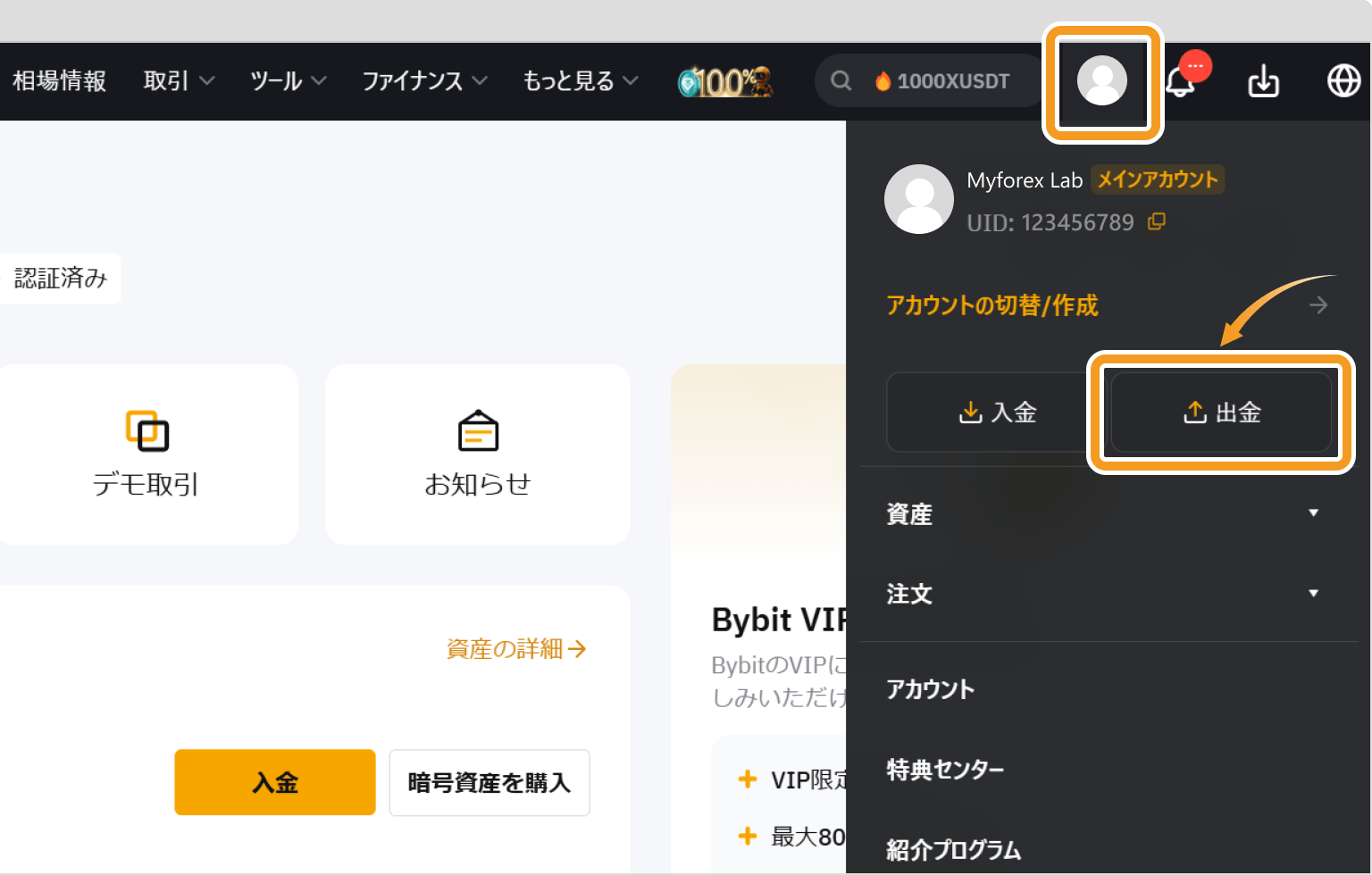The width and height of the screenshot is (1372, 875).
Task: Click the UID: 123456789 text
Action: click(1050, 222)
